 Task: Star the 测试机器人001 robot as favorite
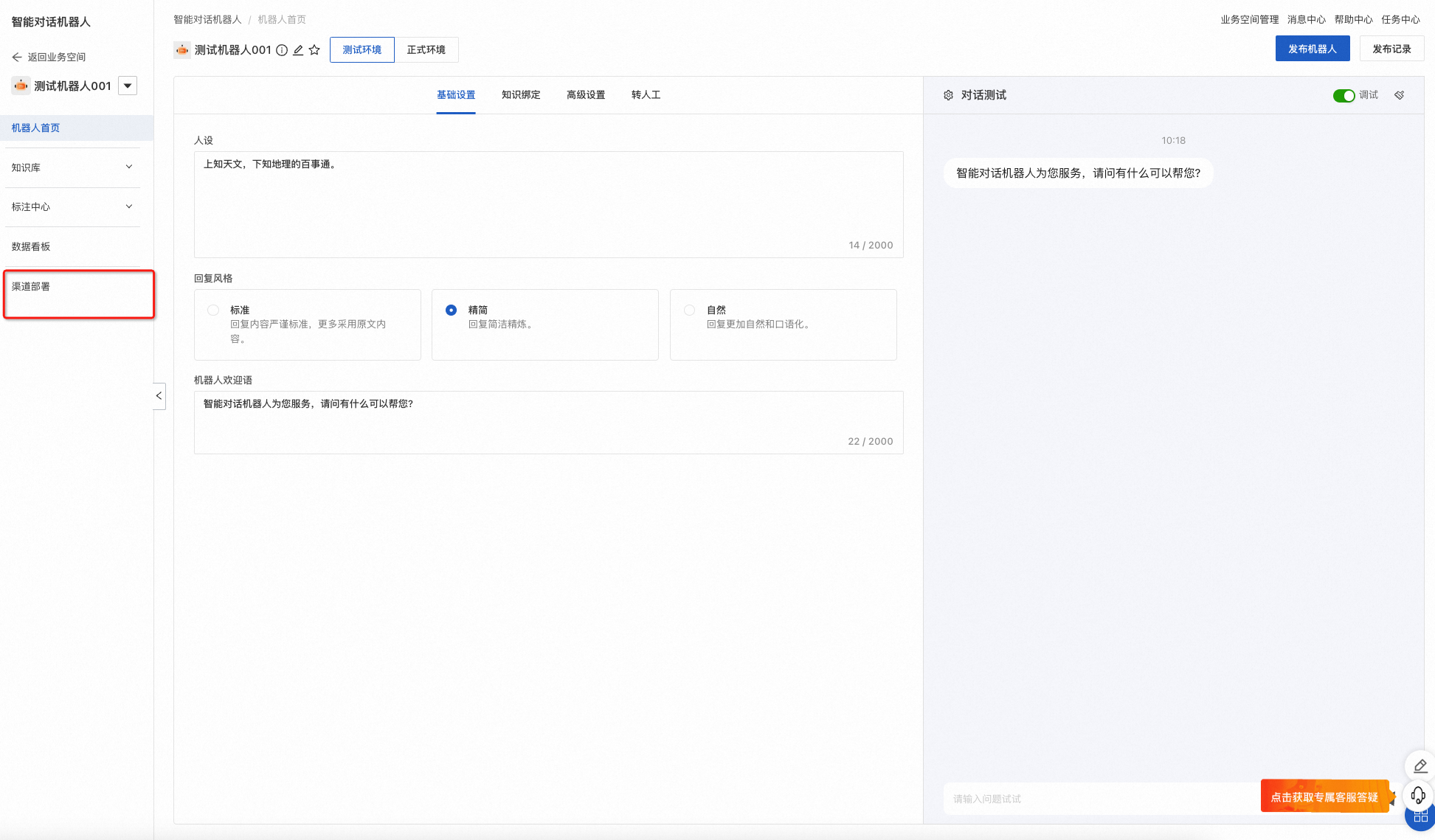(314, 50)
